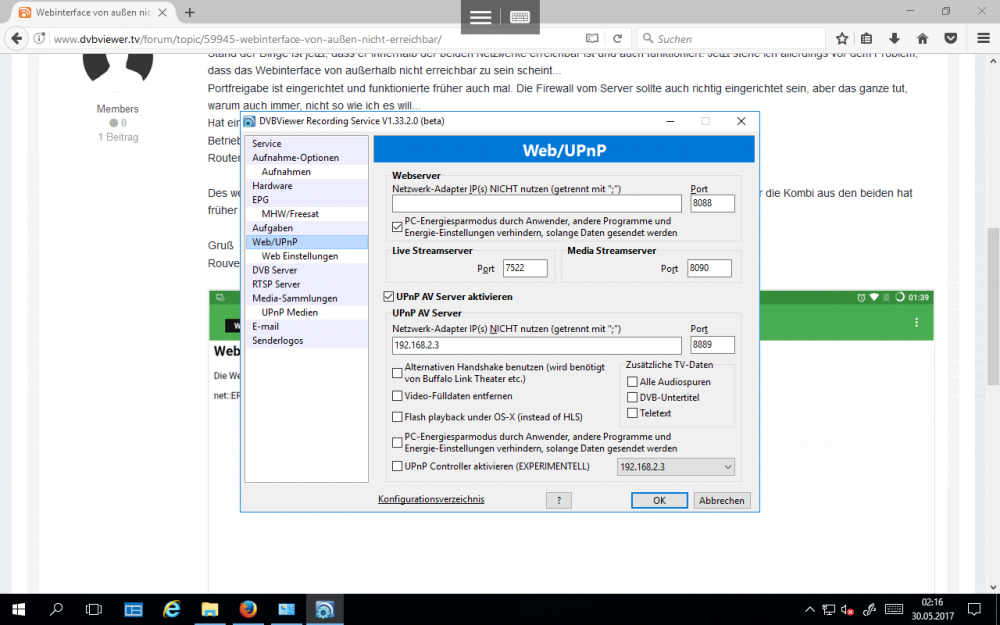Click the Firefox Suchen search box
The height and width of the screenshot is (625, 1000).
click(731, 39)
